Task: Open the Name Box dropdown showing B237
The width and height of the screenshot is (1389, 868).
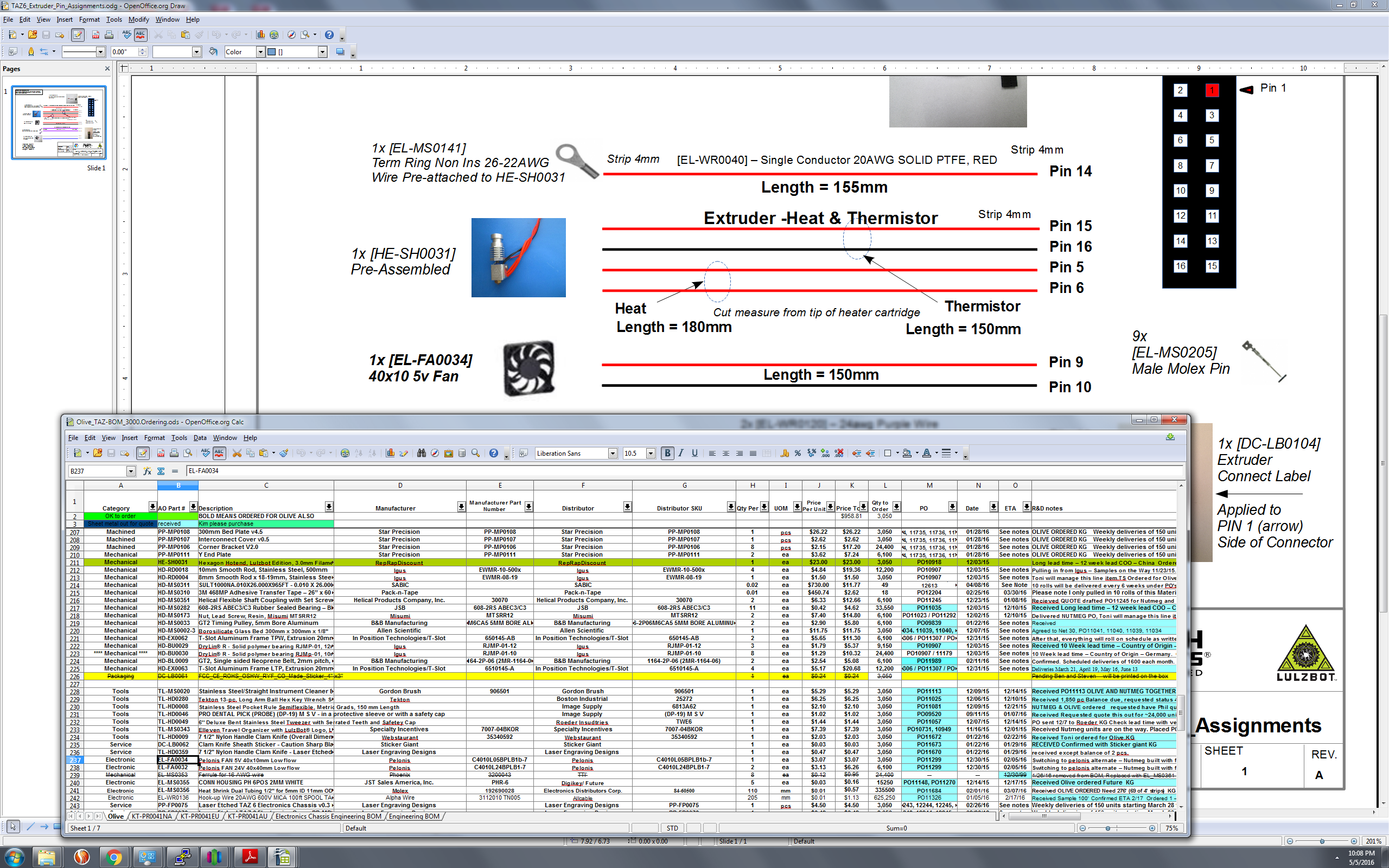Action: tap(131, 471)
